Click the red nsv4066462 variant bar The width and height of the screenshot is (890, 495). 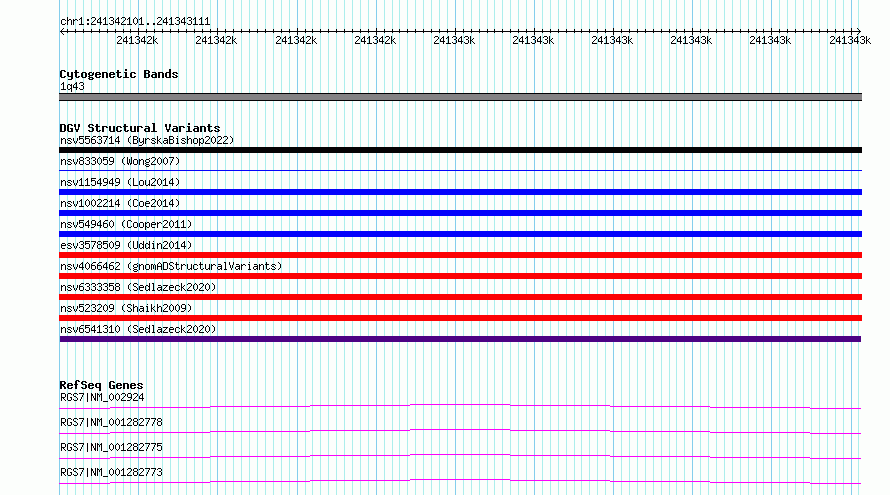tap(460, 276)
